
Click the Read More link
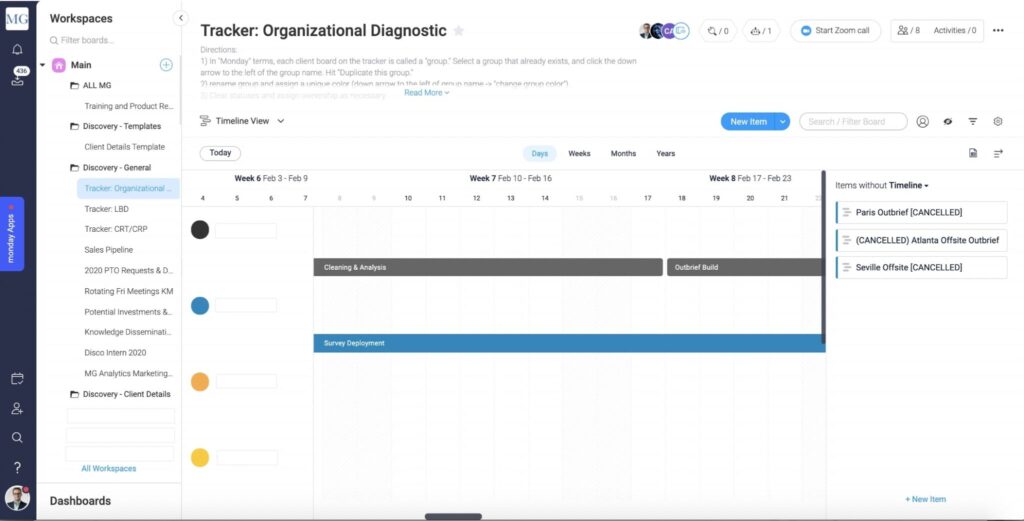(426, 93)
